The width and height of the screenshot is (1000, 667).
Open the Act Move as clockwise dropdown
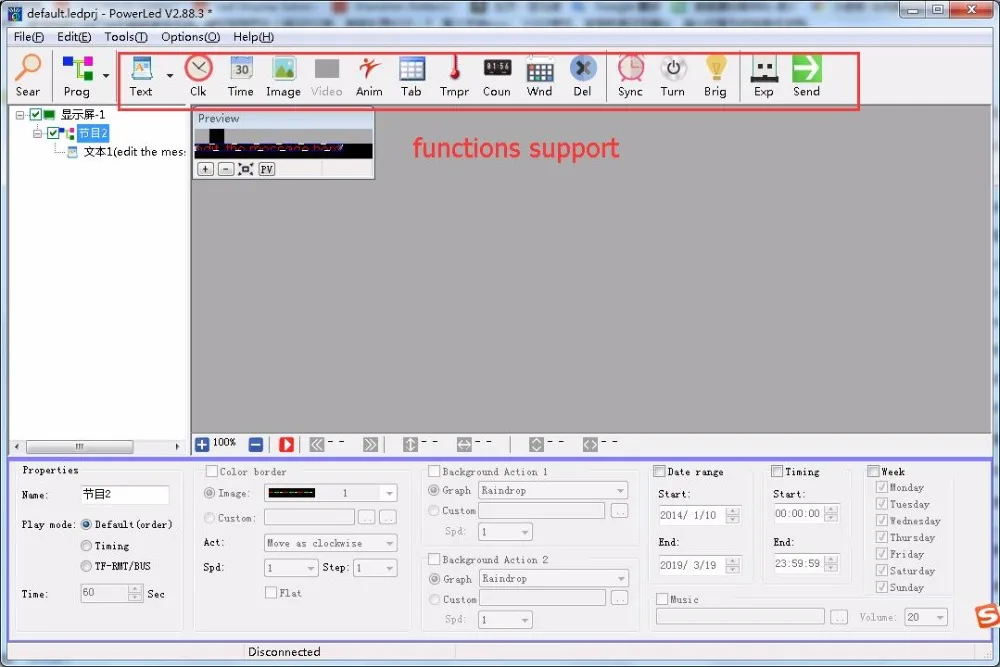tap(389, 543)
